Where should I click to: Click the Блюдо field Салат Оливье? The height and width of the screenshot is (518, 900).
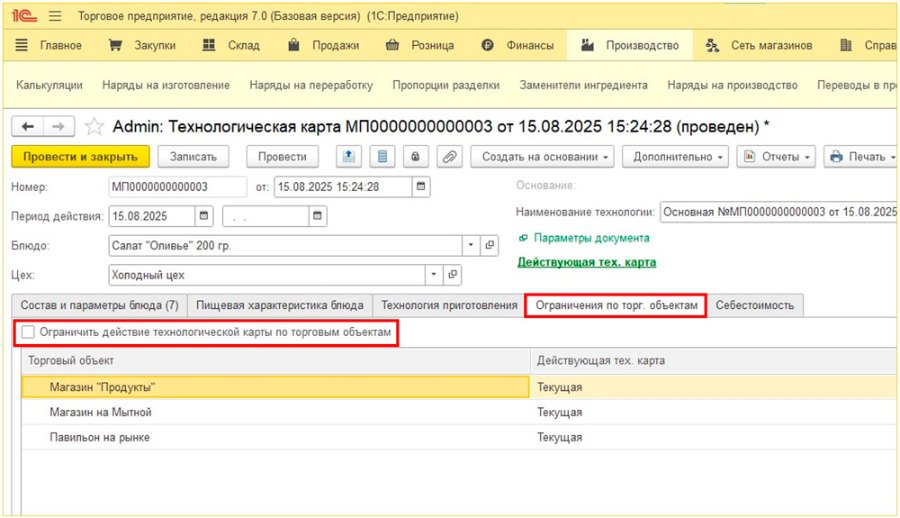click(x=285, y=245)
